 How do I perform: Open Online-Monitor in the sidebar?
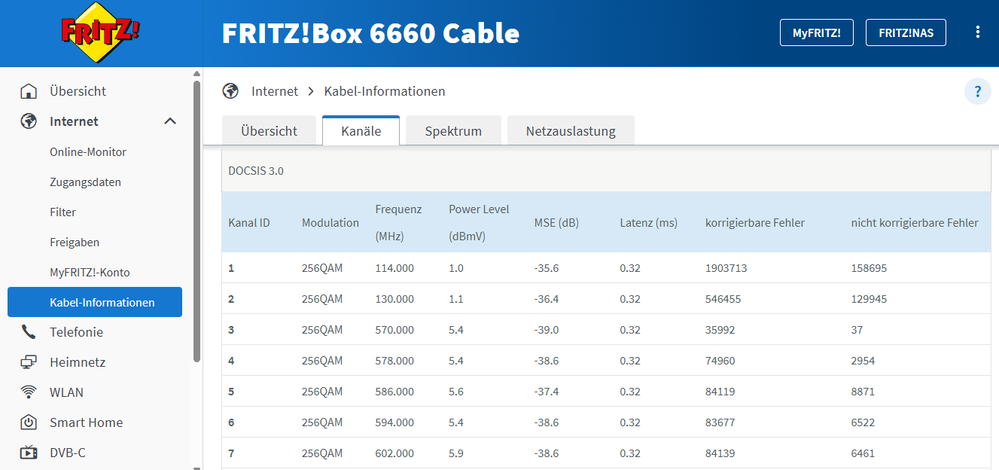click(x=88, y=152)
